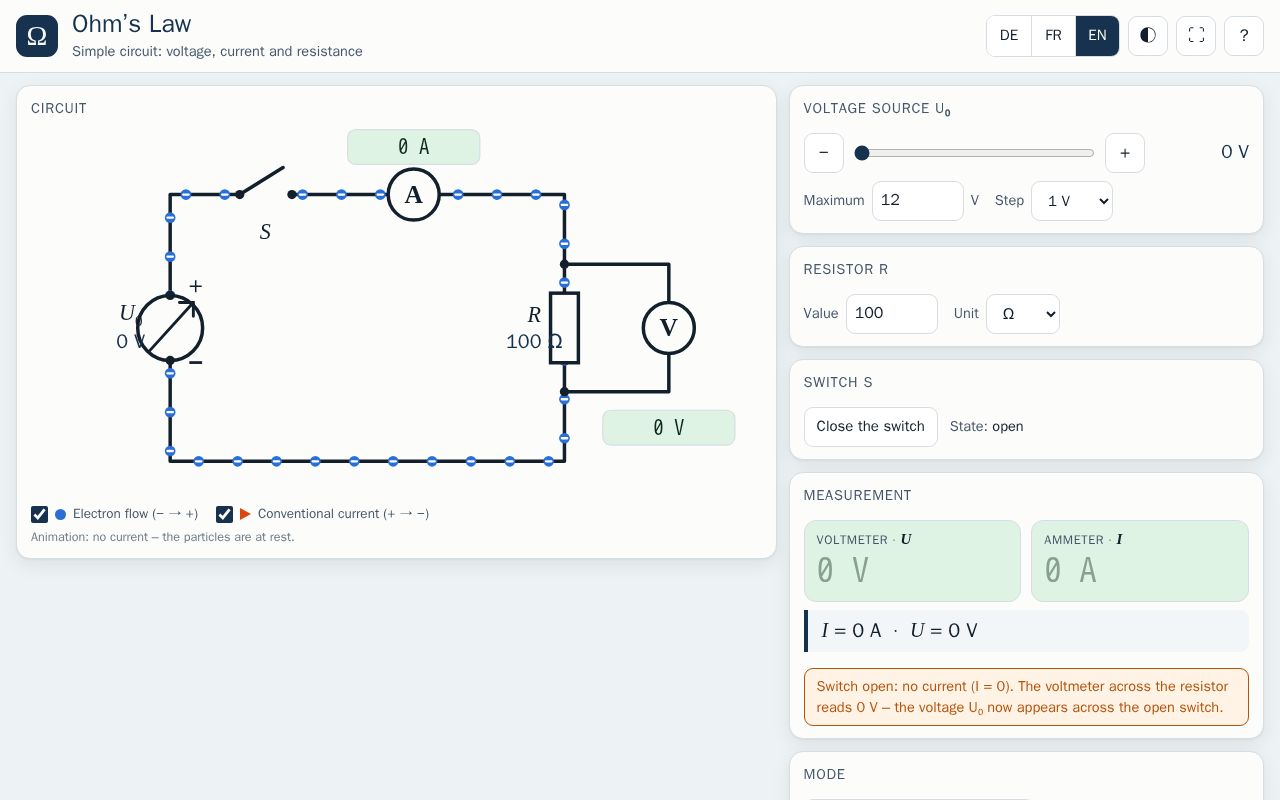
Task: Click the Close the switch button
Action: point(871,427)
